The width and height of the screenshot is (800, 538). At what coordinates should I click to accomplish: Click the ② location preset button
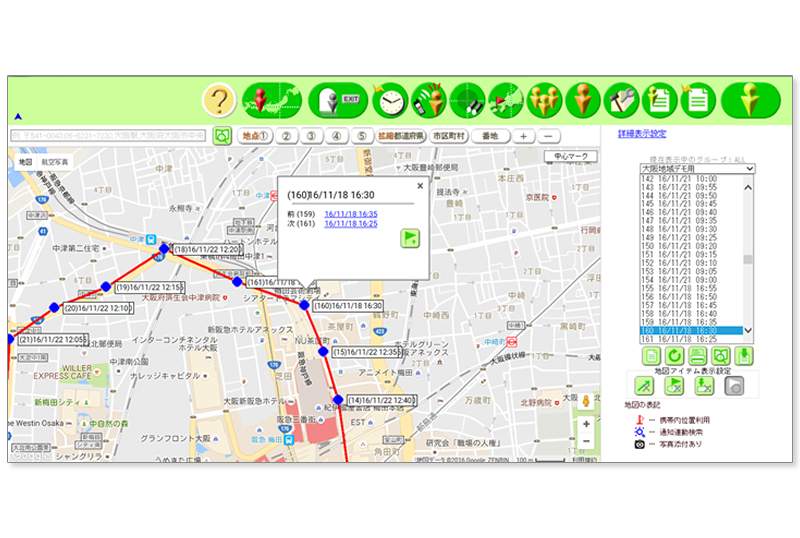coord(286,136)
